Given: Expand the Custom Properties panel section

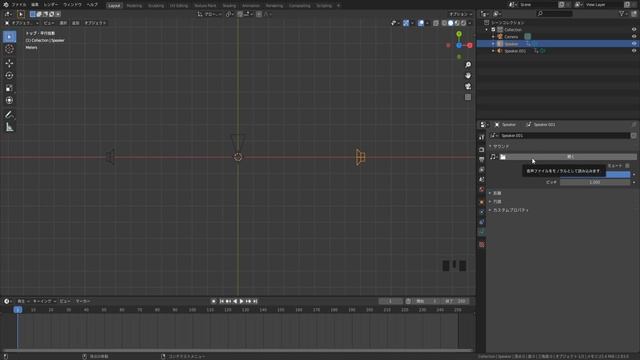Looking at the screenshot, I should click(490, 210).
